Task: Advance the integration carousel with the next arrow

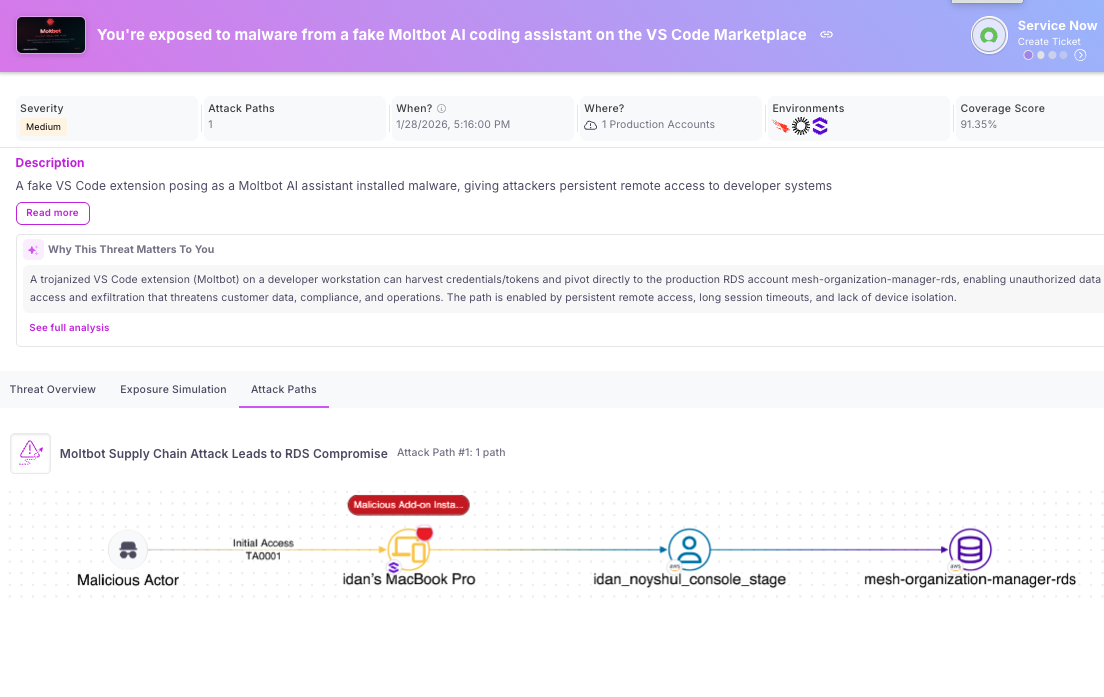Action: pyautogui.click(x=1080, y=55)
